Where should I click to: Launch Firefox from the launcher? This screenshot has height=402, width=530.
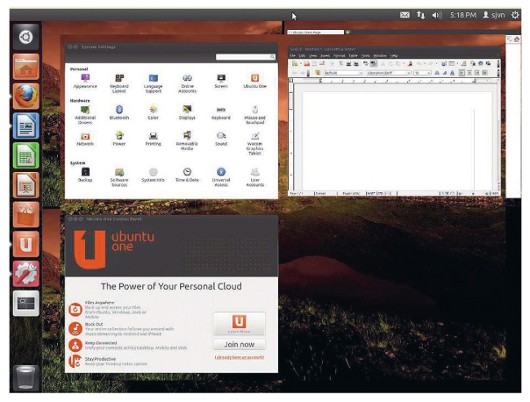coord(26,96)
